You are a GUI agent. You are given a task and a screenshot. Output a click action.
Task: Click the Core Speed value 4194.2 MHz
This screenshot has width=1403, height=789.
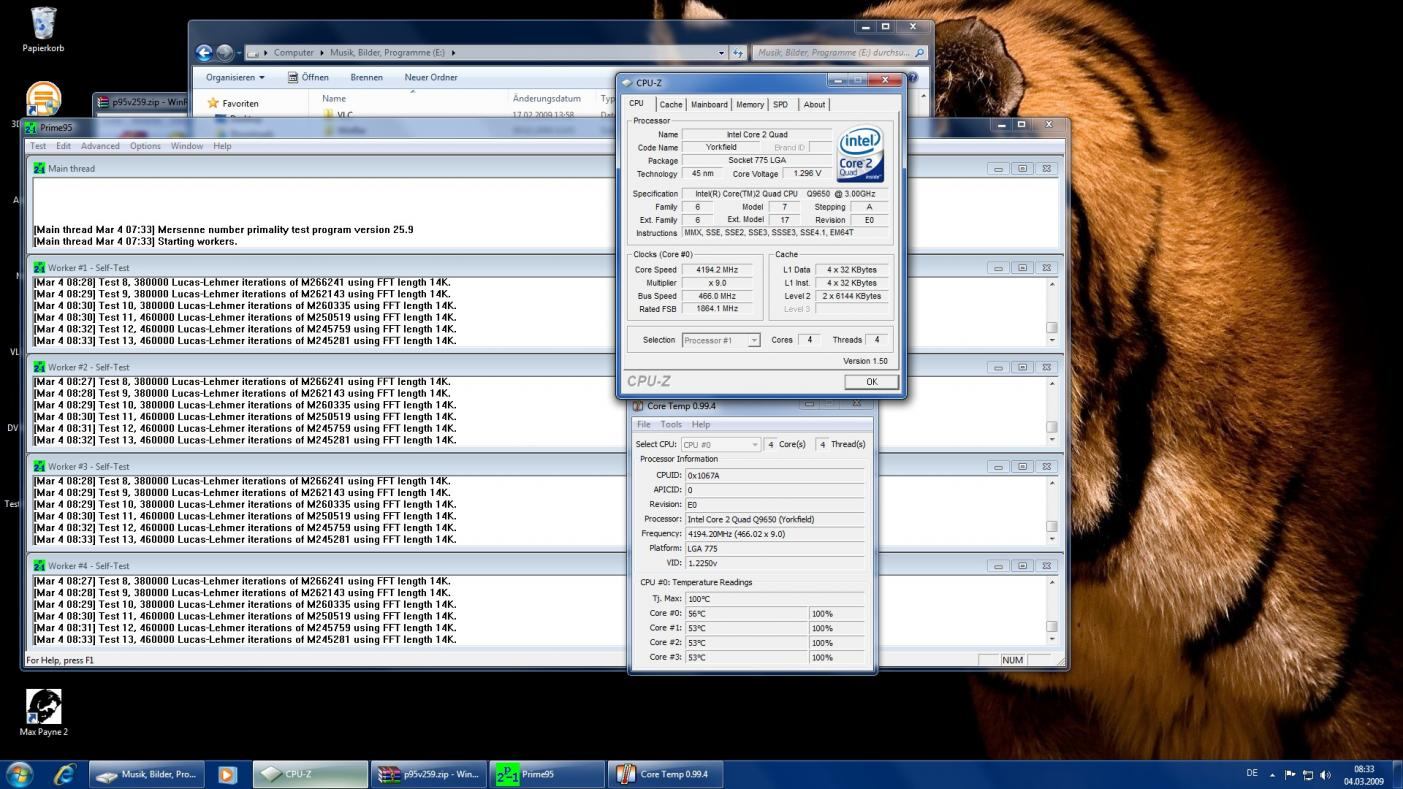tap(717, 270)
